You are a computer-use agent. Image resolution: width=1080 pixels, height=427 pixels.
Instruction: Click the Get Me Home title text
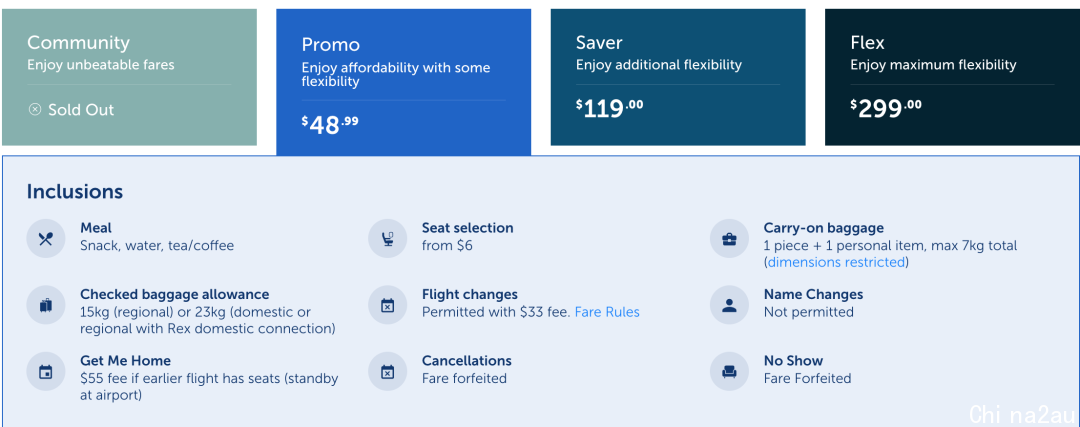(125, 360)
